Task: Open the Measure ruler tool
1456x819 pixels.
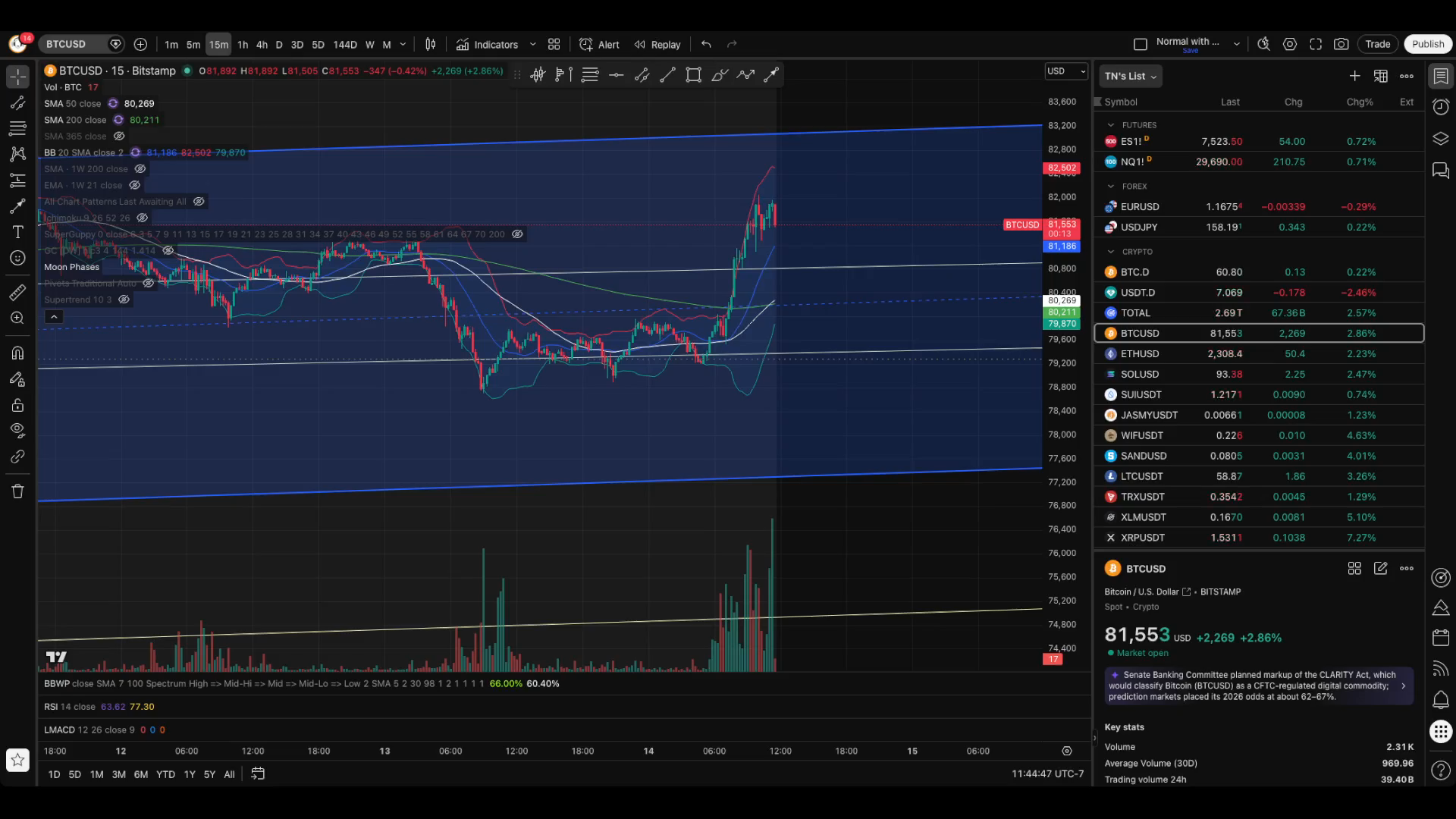Action: [x=17, y=292]
